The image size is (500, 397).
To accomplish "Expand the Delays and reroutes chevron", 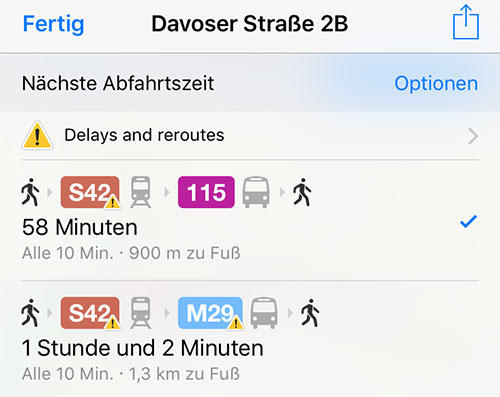I will click(473, 136).
